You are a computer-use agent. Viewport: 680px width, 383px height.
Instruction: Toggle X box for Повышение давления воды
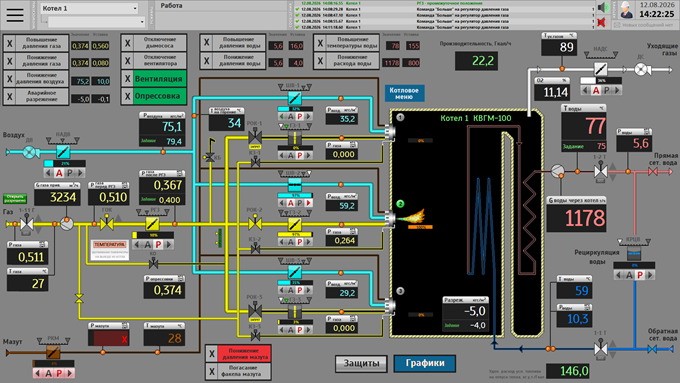click(206, 43)
